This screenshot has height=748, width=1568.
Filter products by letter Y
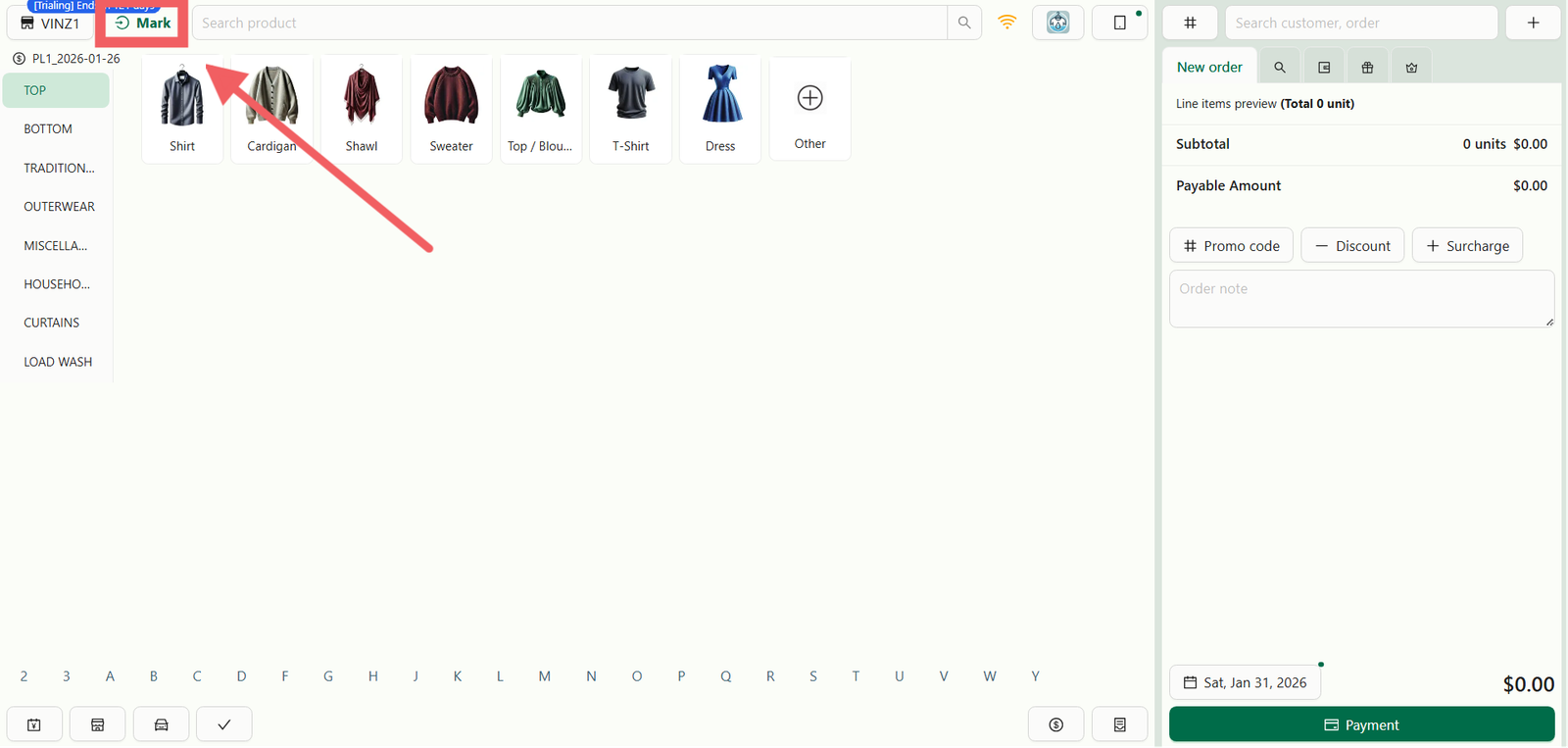tap(1035, 676)
